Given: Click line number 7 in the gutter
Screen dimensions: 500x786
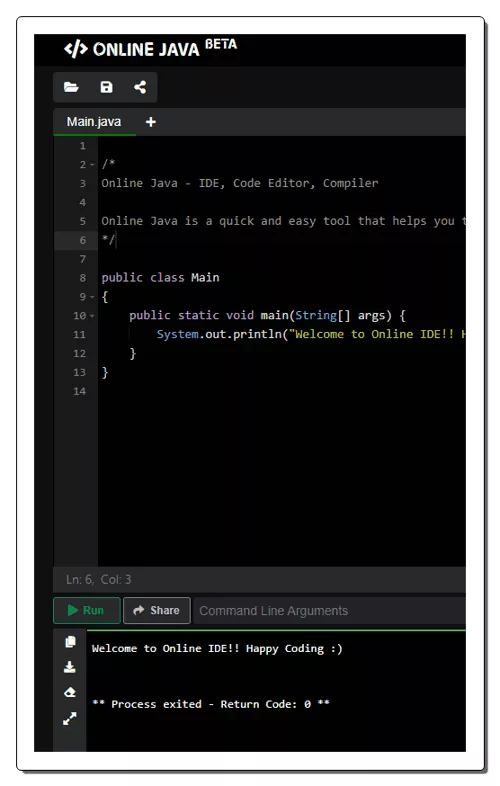Looking at the screenshot, I should [x=82, y=259].
